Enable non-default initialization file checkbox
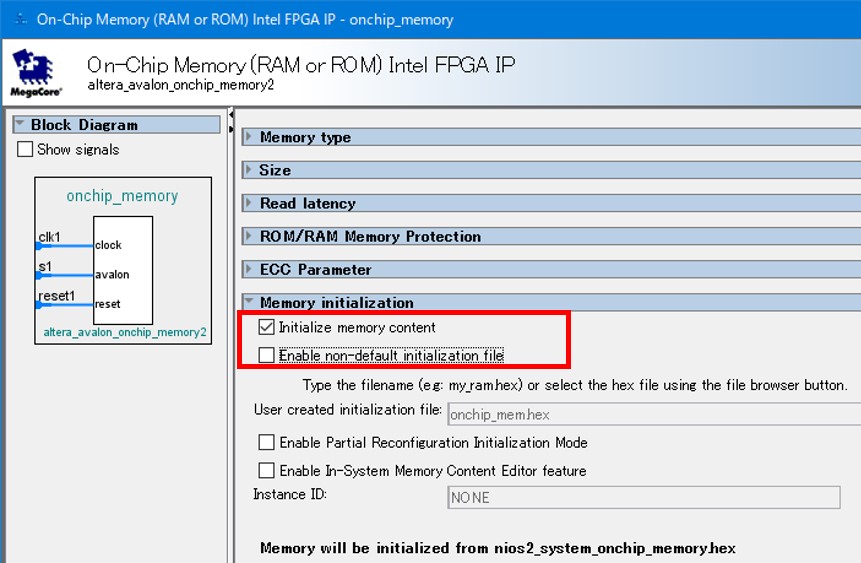The height and width of the screenshot is (563, 861). coord(266,355)
